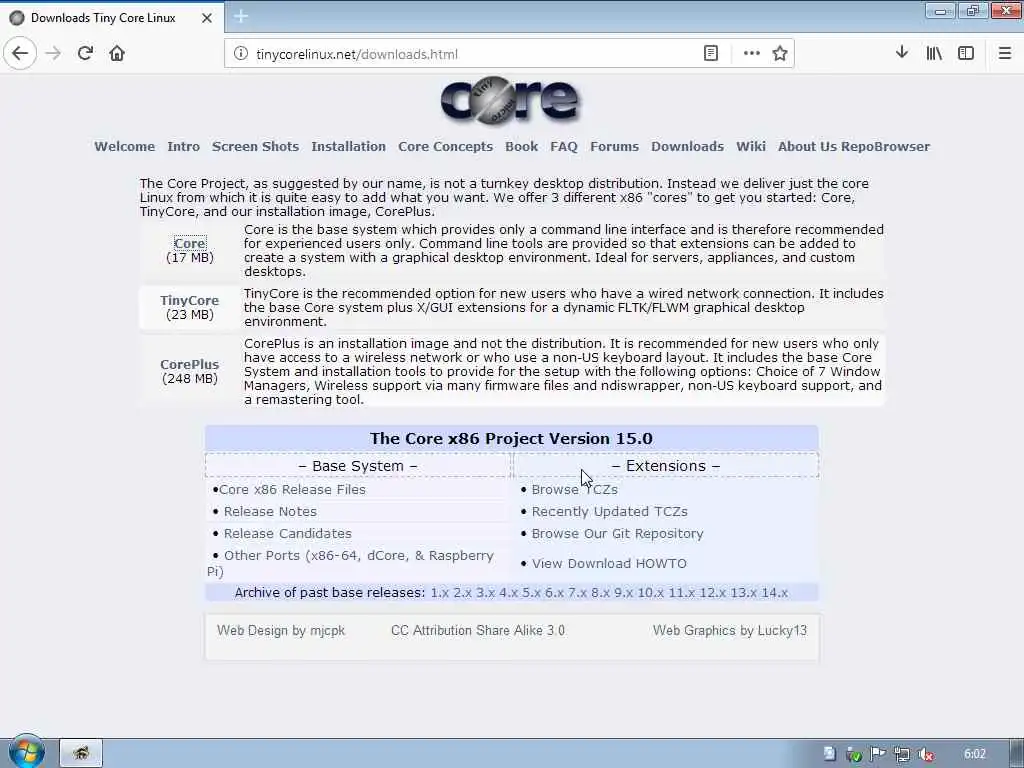Open the 5.x archive release link
This screenshot has width=1024, height=768.
tap(532, 592)
